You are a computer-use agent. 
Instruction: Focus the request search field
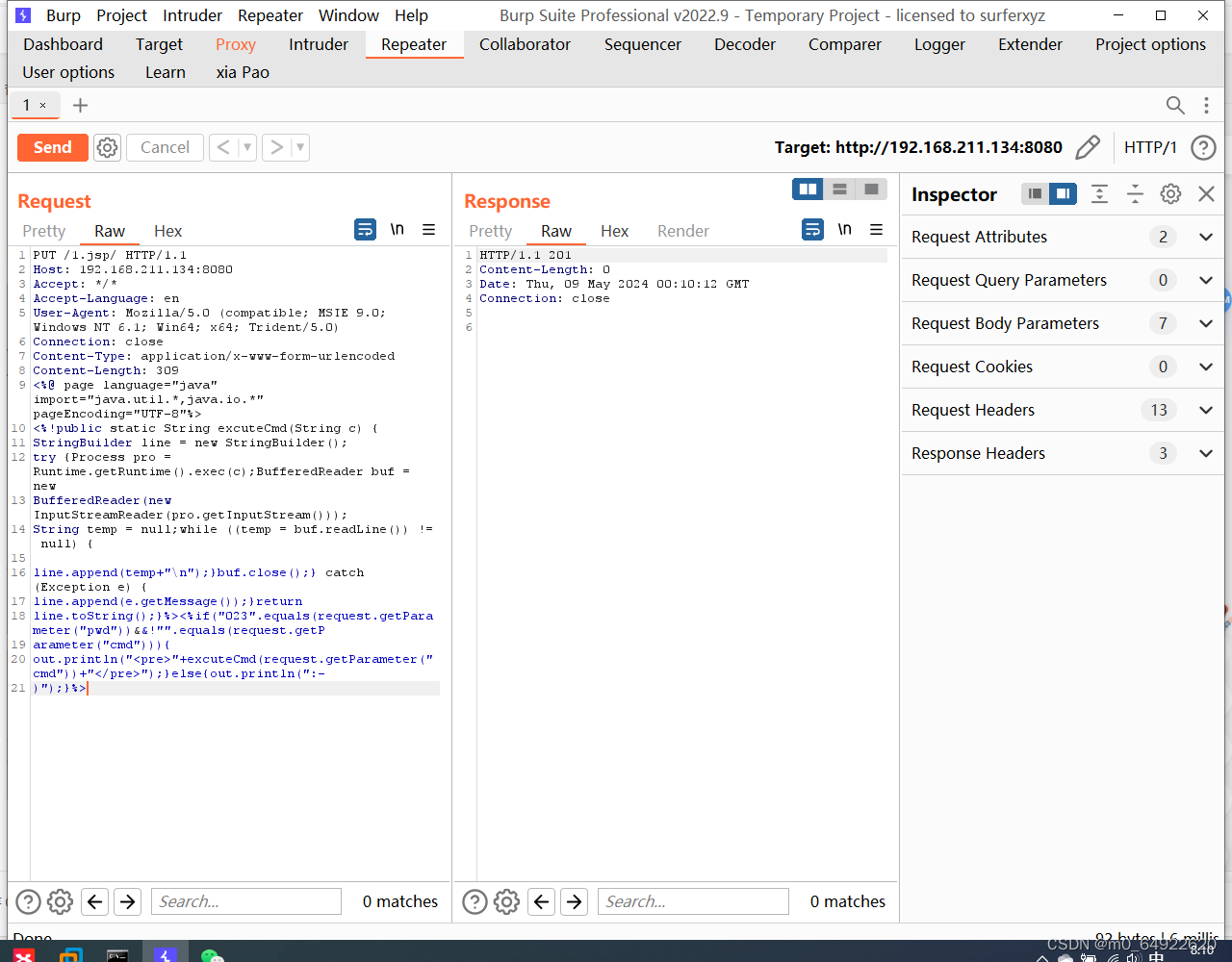pos(246,901)
